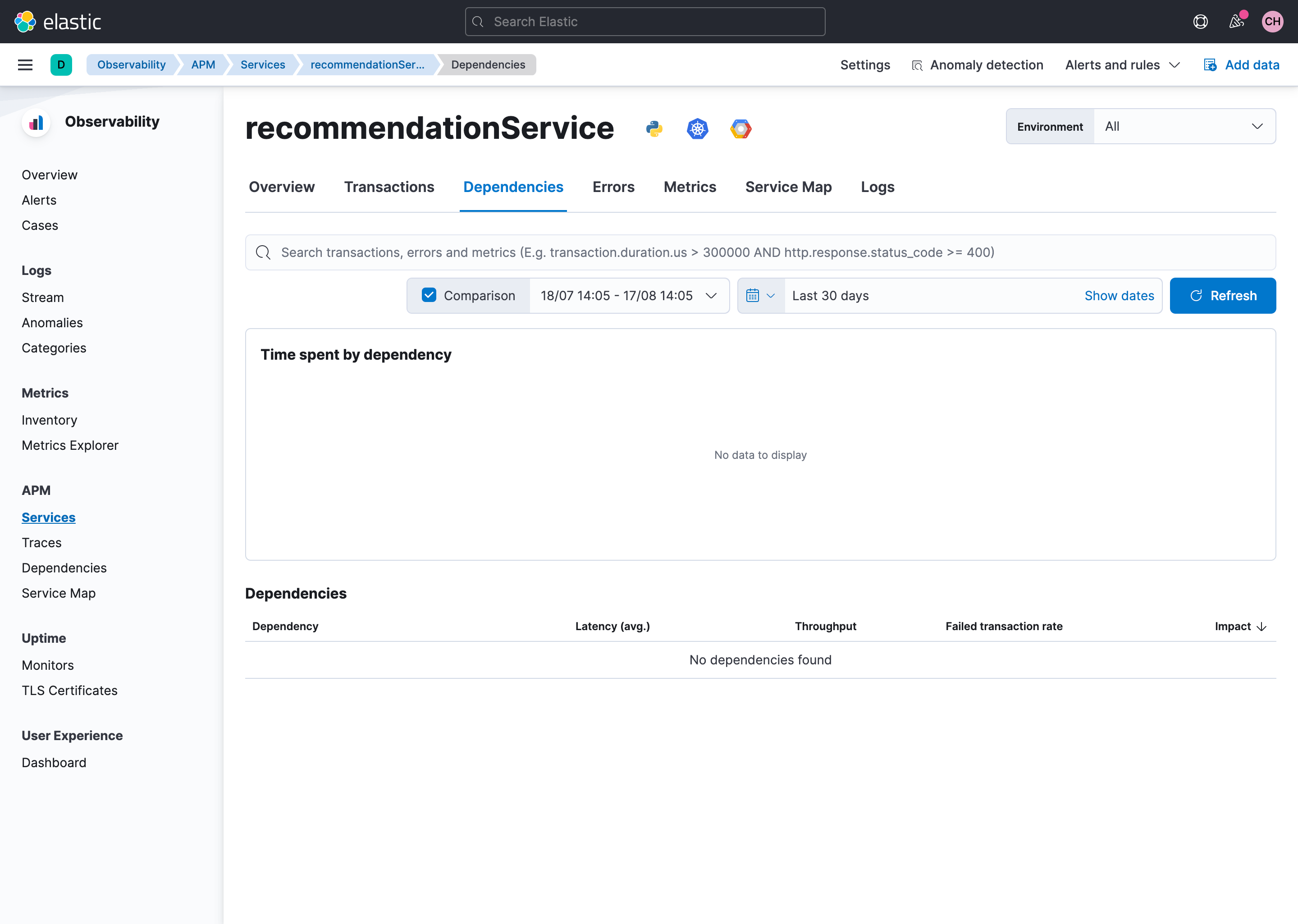Click the Kubernetes container icon
Image resolution: width=1298 pixels, height=924 pixels.
pyautogui.click(x=697, y=128)
